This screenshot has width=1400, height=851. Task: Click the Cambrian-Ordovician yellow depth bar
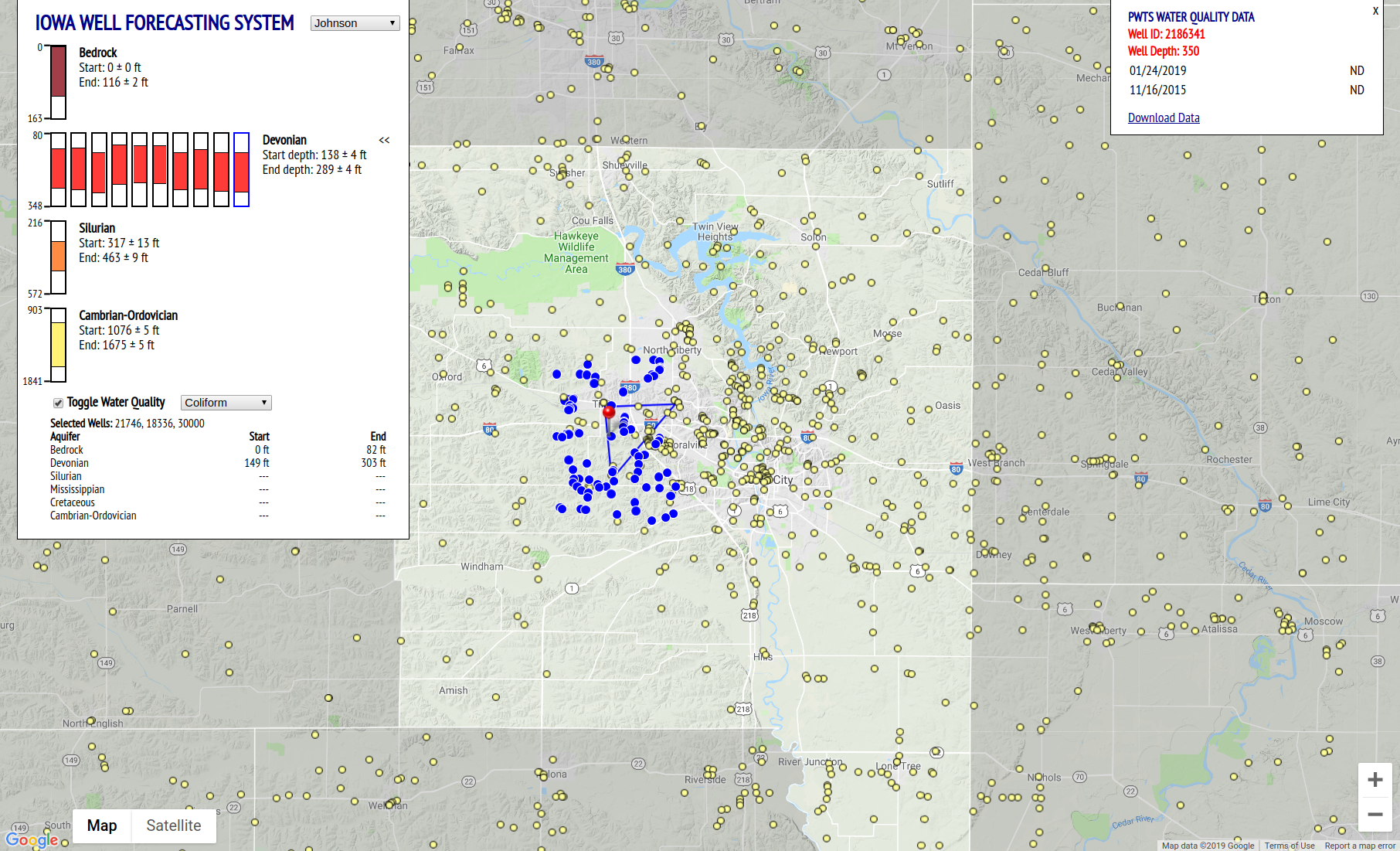59,345
